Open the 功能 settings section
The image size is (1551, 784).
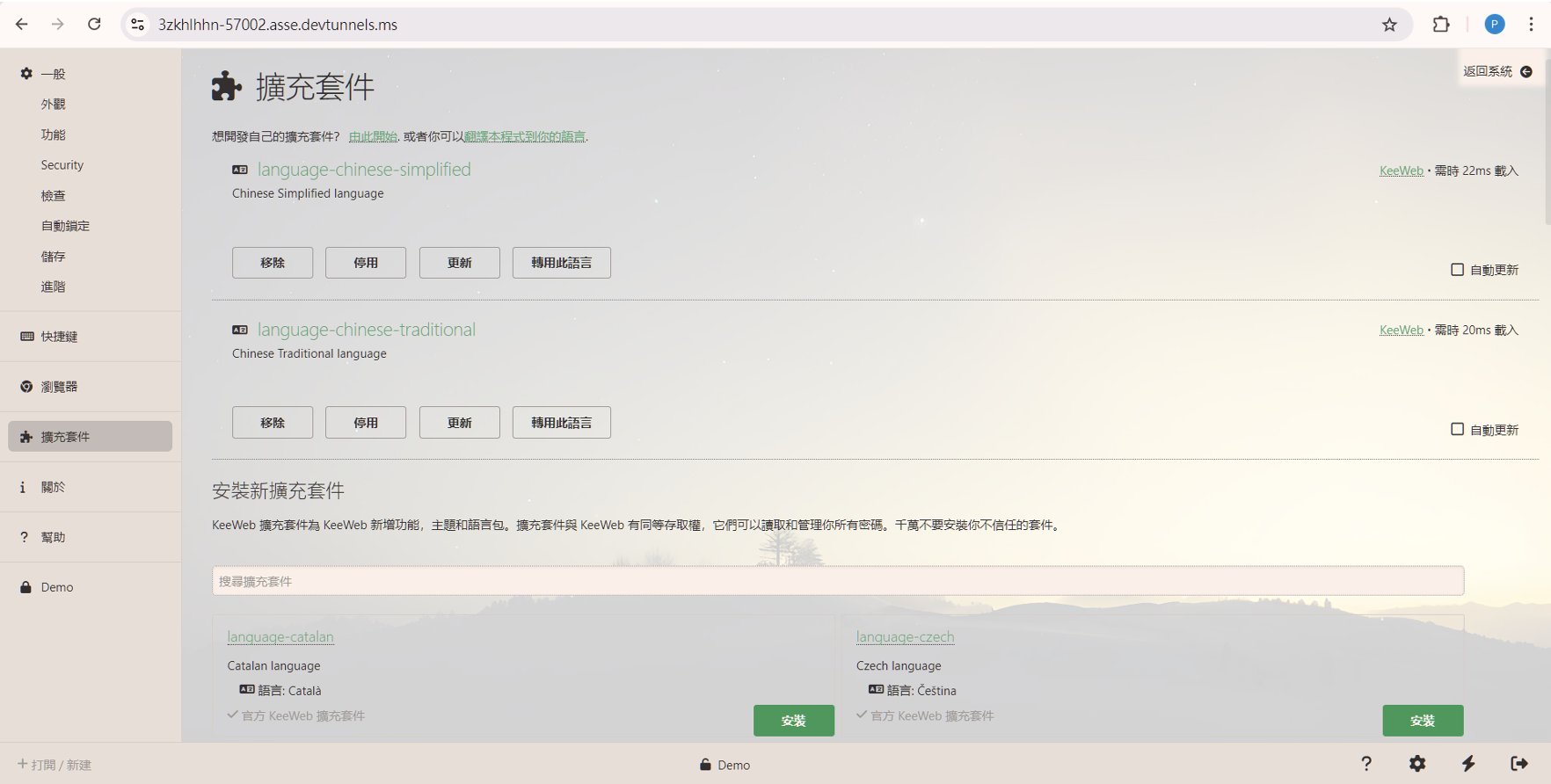(x=53, y=134)
